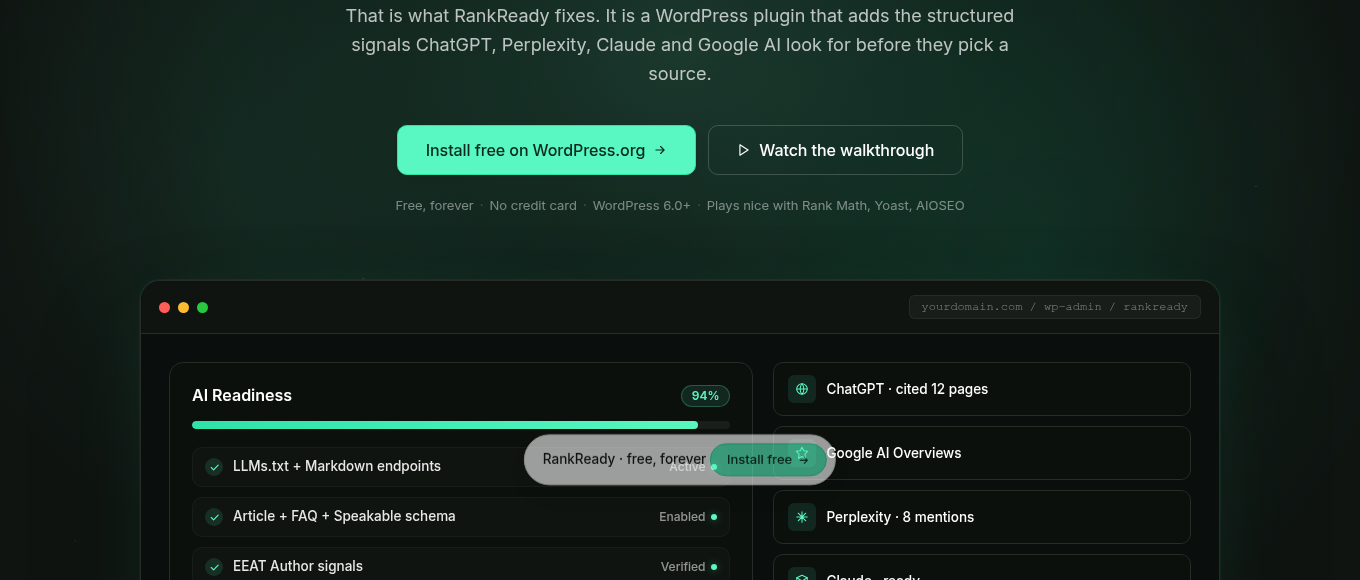Click the checkmark icon for Article + FAQ + Speakable schema
The width and height of the screenshot is (1360, 580).
(x=214, y=517)
